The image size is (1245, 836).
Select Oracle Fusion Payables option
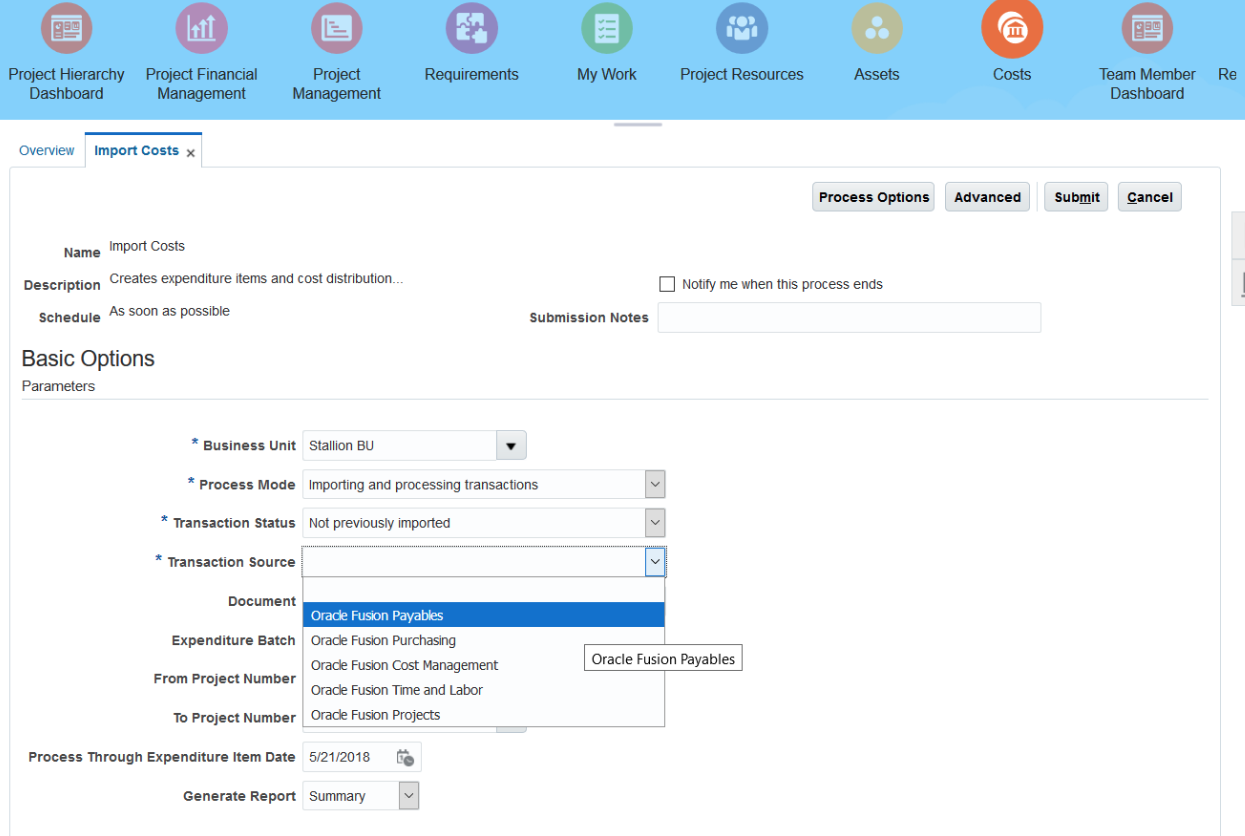[x=484, y=615]
